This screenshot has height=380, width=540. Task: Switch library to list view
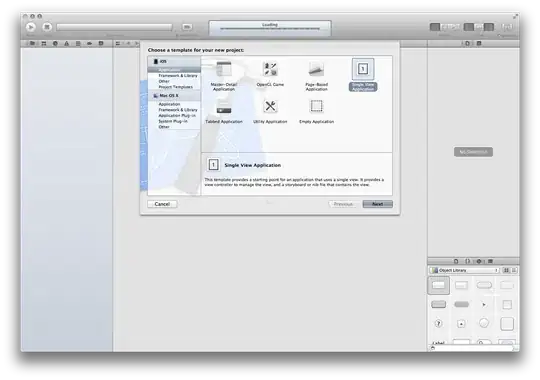(x=513, y=270)
